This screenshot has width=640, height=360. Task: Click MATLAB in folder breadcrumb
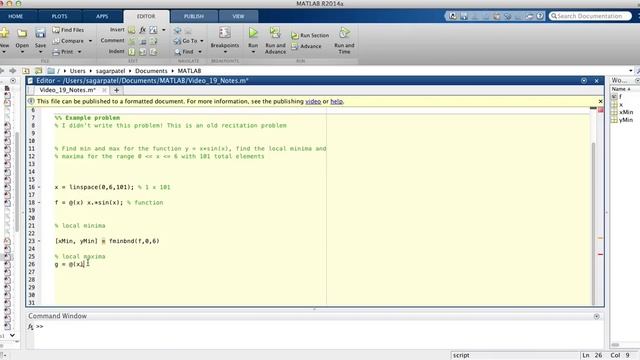(x=189, y=71)
